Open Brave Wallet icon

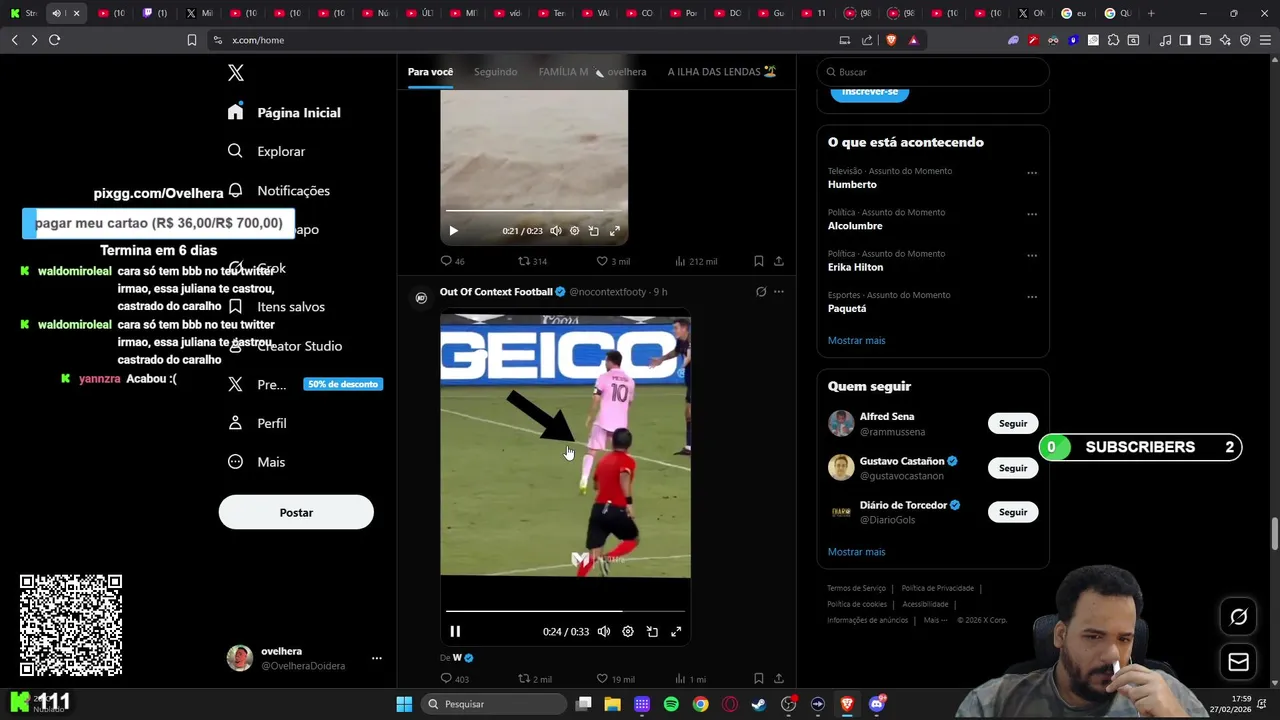click(x=1205, y=40)
